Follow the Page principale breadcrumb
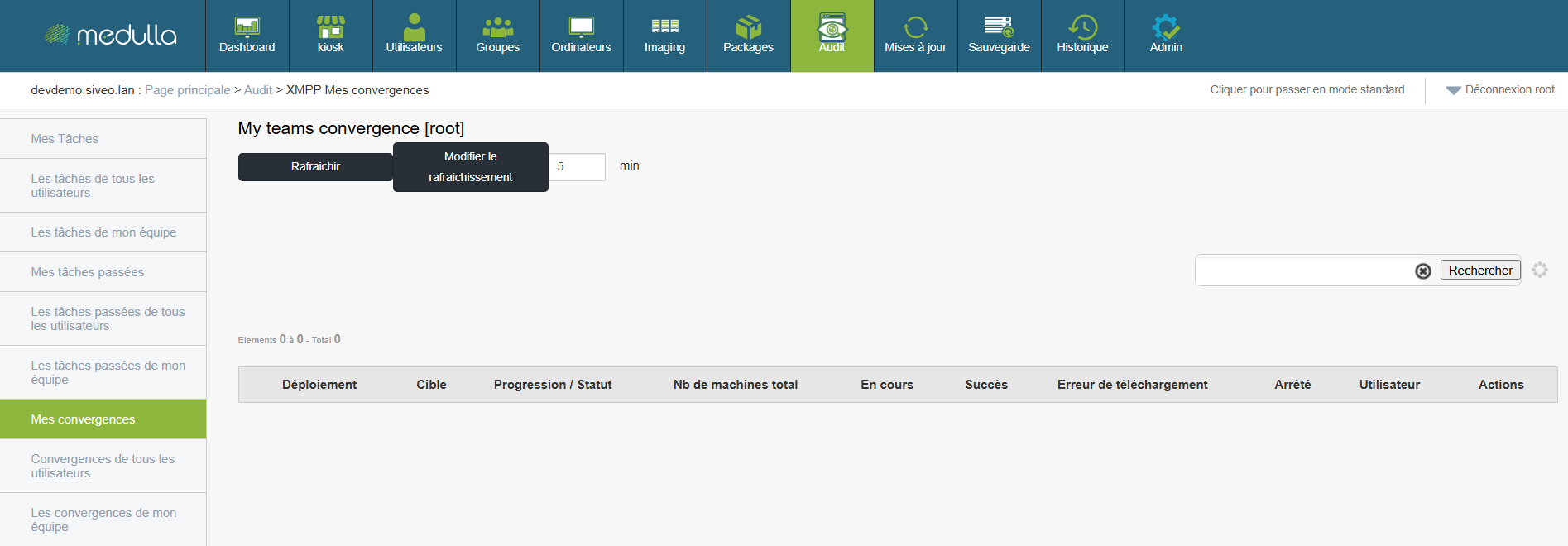Screen dimensions: 1568x546 (x=188, y=90)
